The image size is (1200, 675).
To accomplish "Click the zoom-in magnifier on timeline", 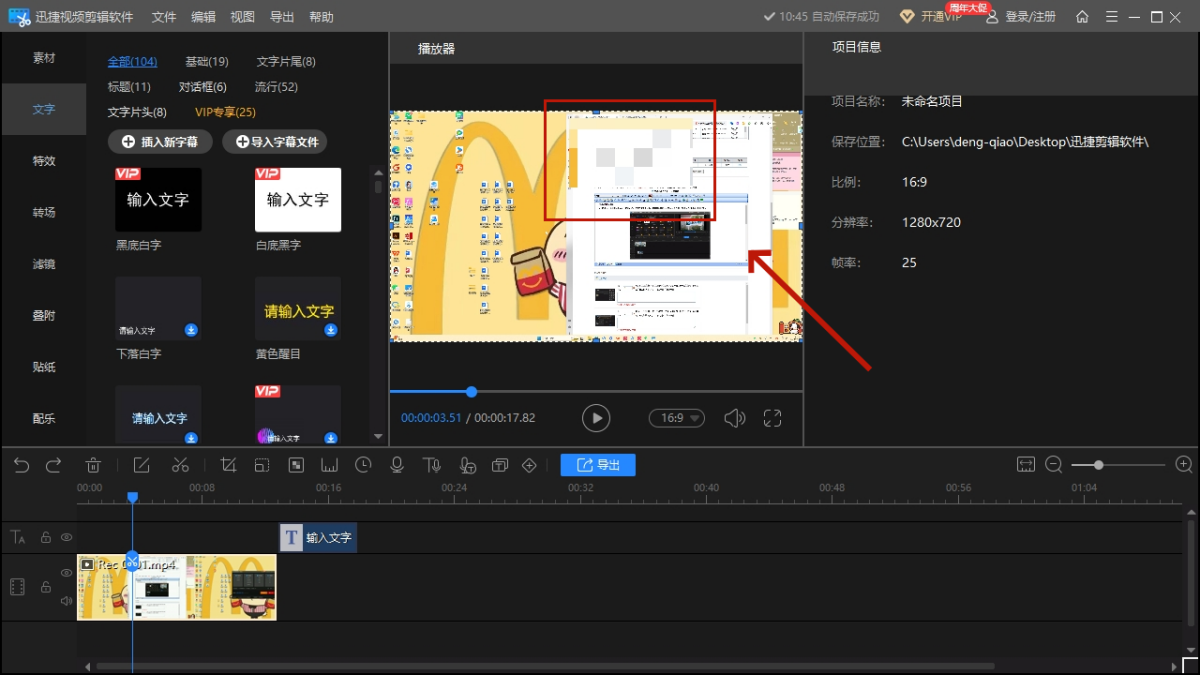I will 1184,465.
